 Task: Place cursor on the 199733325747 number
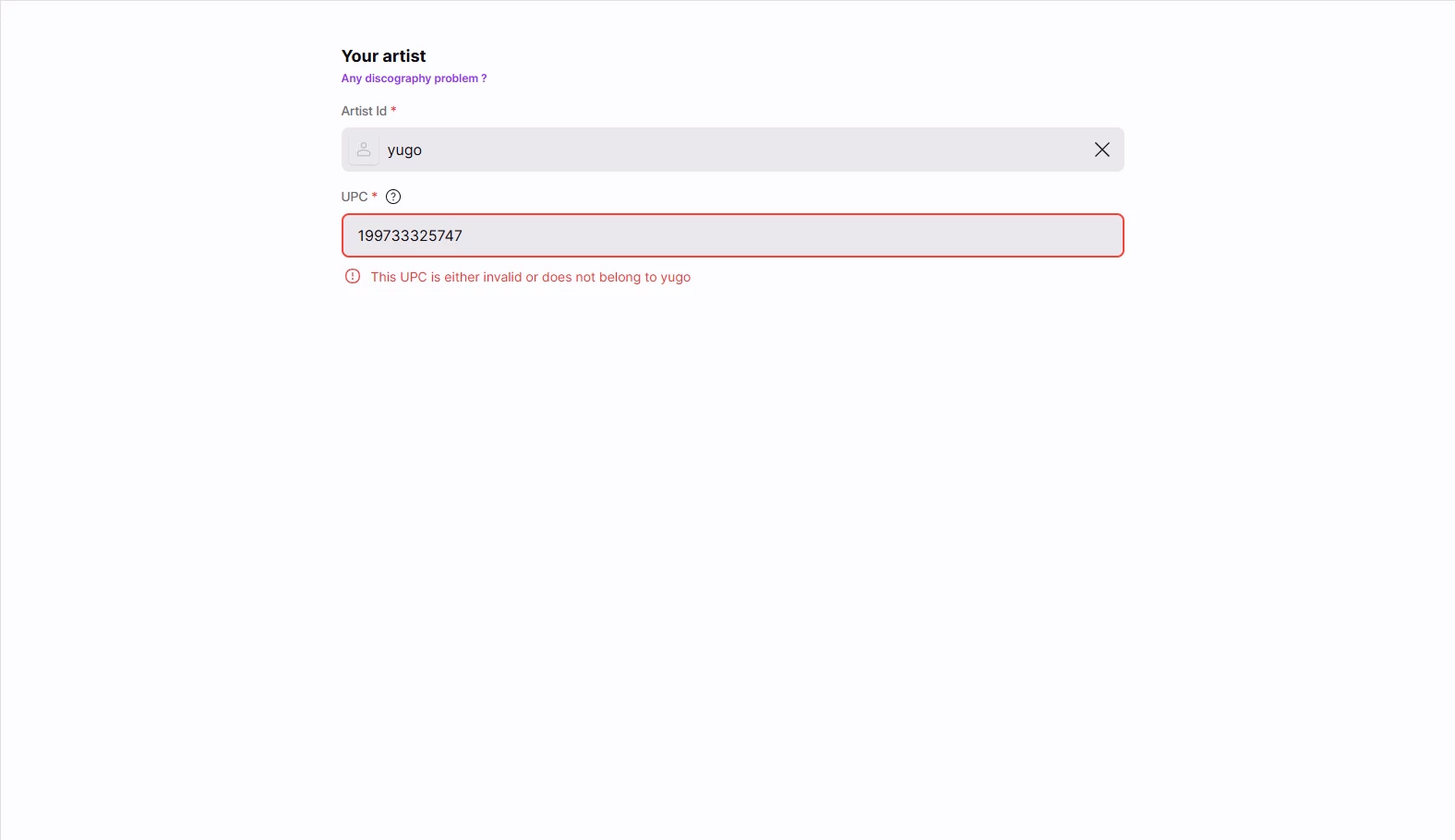point(410,235)
